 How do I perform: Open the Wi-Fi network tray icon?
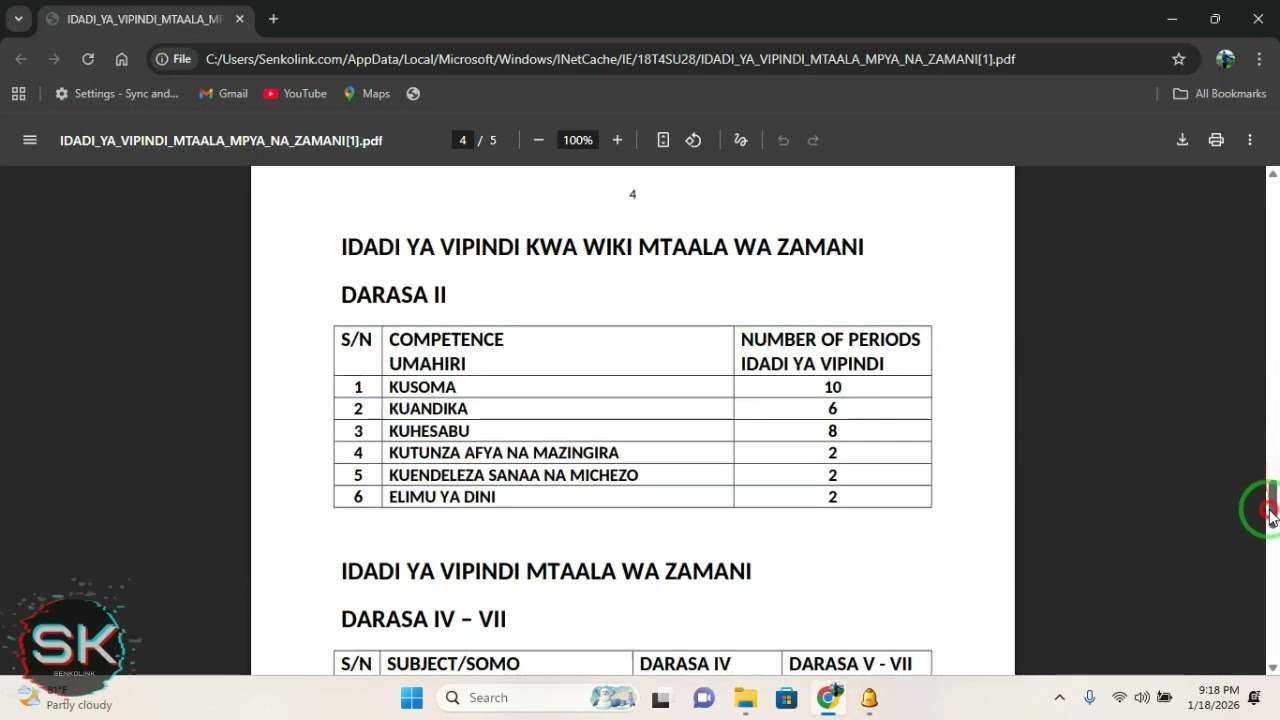click(x=1119, y=697)
